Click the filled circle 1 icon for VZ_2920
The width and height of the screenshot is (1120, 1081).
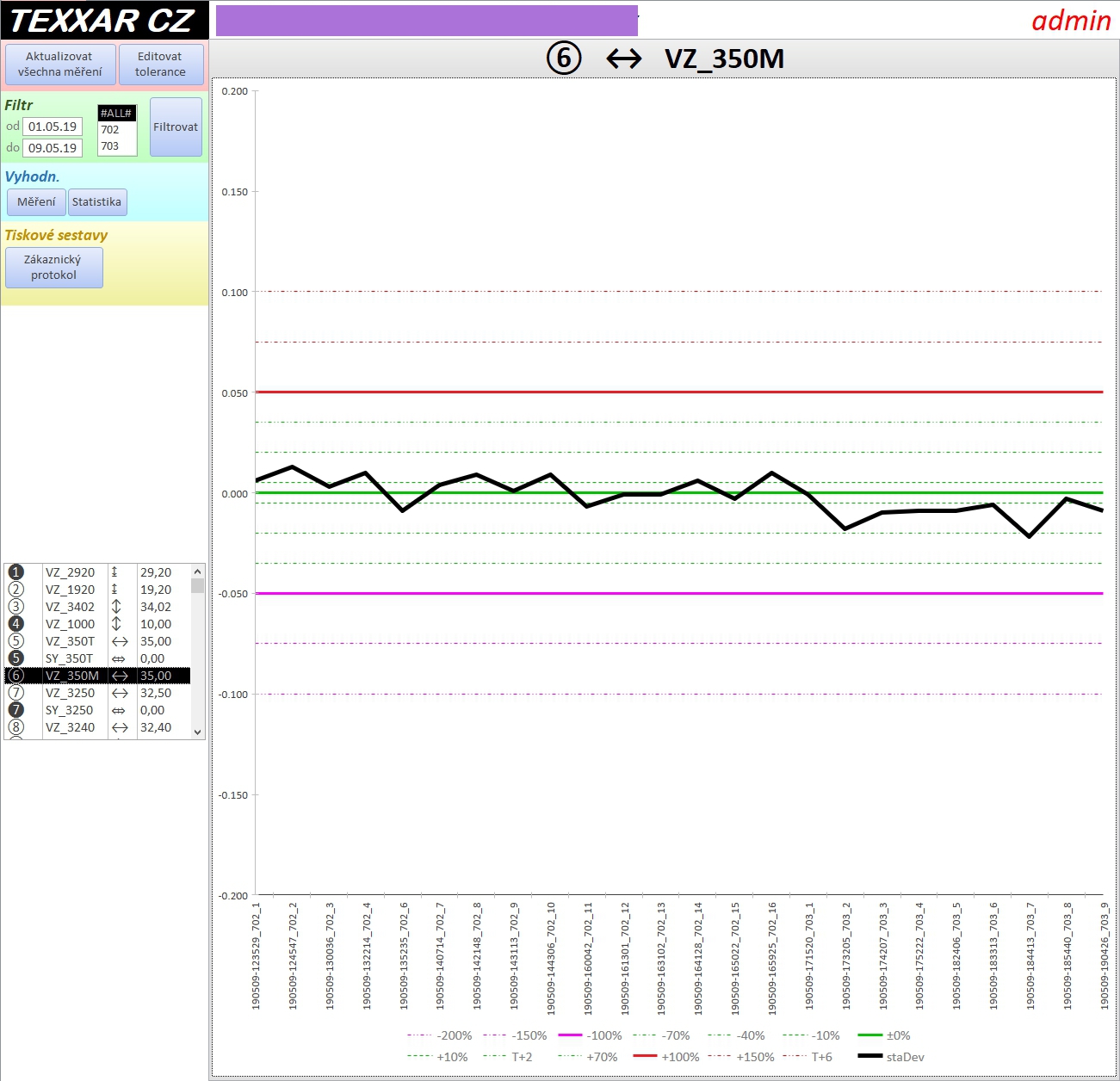[15, 572]
